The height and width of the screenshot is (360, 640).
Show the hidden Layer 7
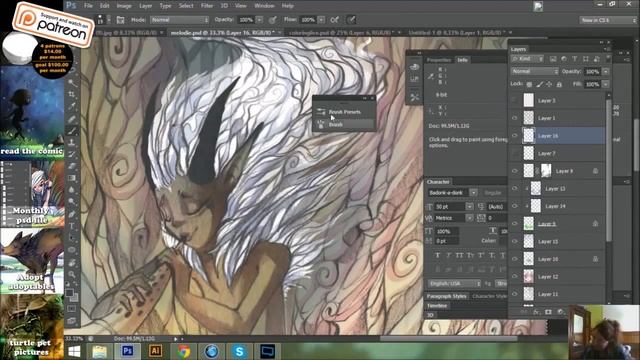coord(515,153)
